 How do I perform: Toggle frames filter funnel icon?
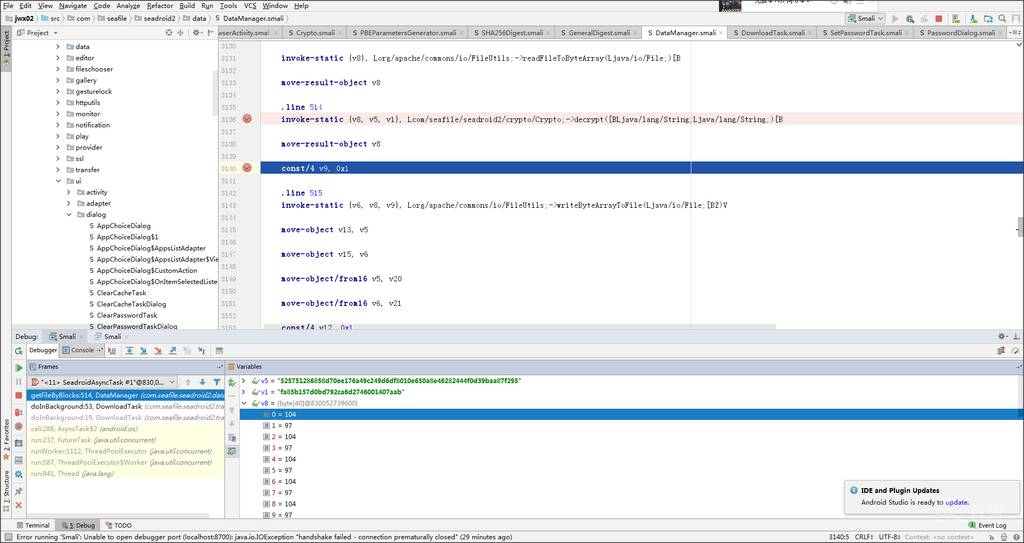pyautogui.click(x=217, y=382)
